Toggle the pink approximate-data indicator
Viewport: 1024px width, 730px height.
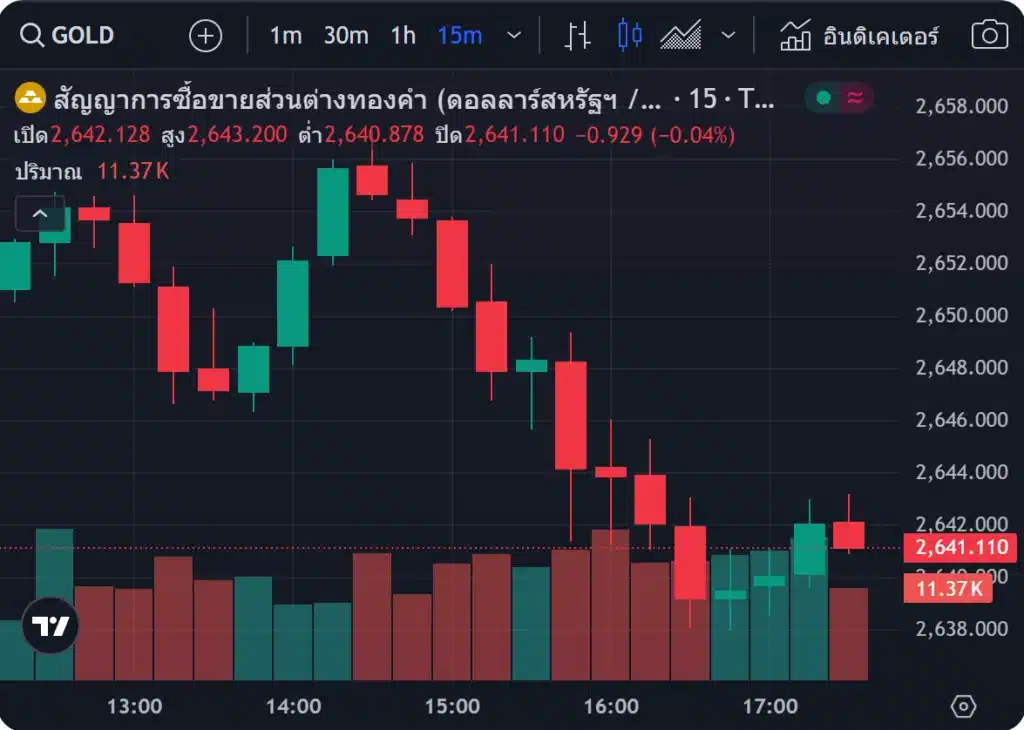pyautogui.click(x=855, y=98)
